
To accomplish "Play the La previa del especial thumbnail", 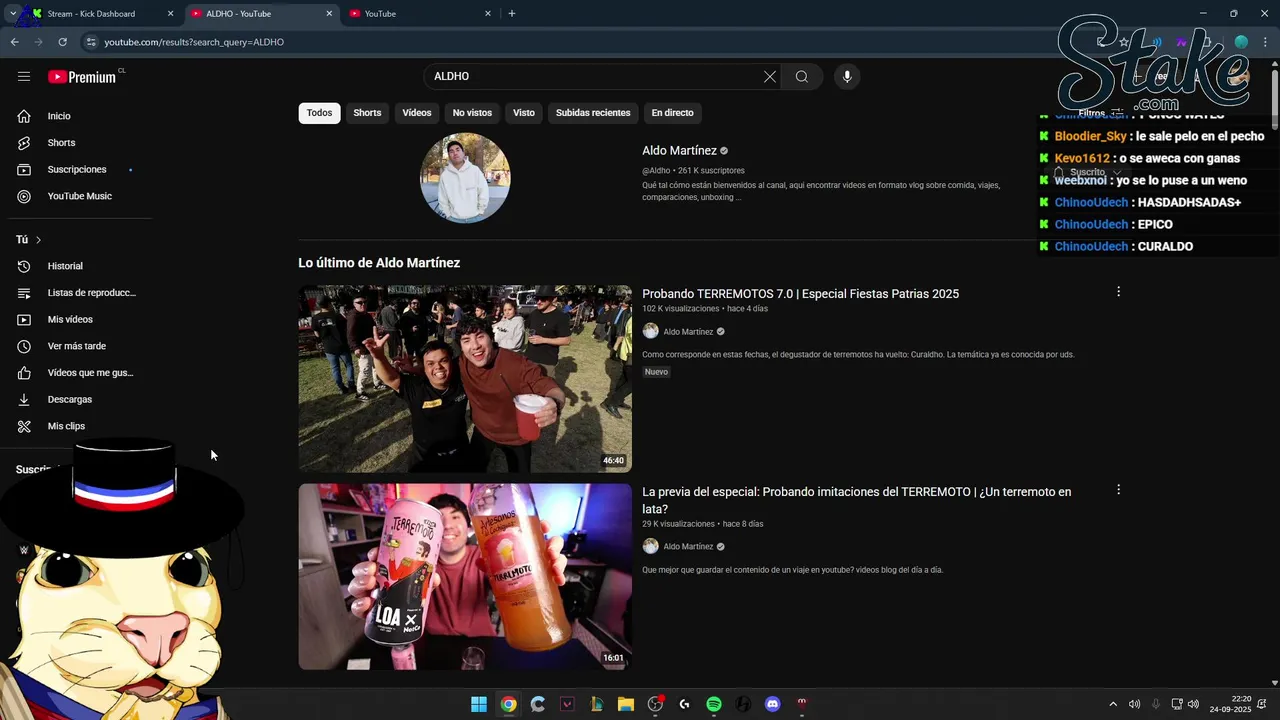I will [x=465, y=577].
